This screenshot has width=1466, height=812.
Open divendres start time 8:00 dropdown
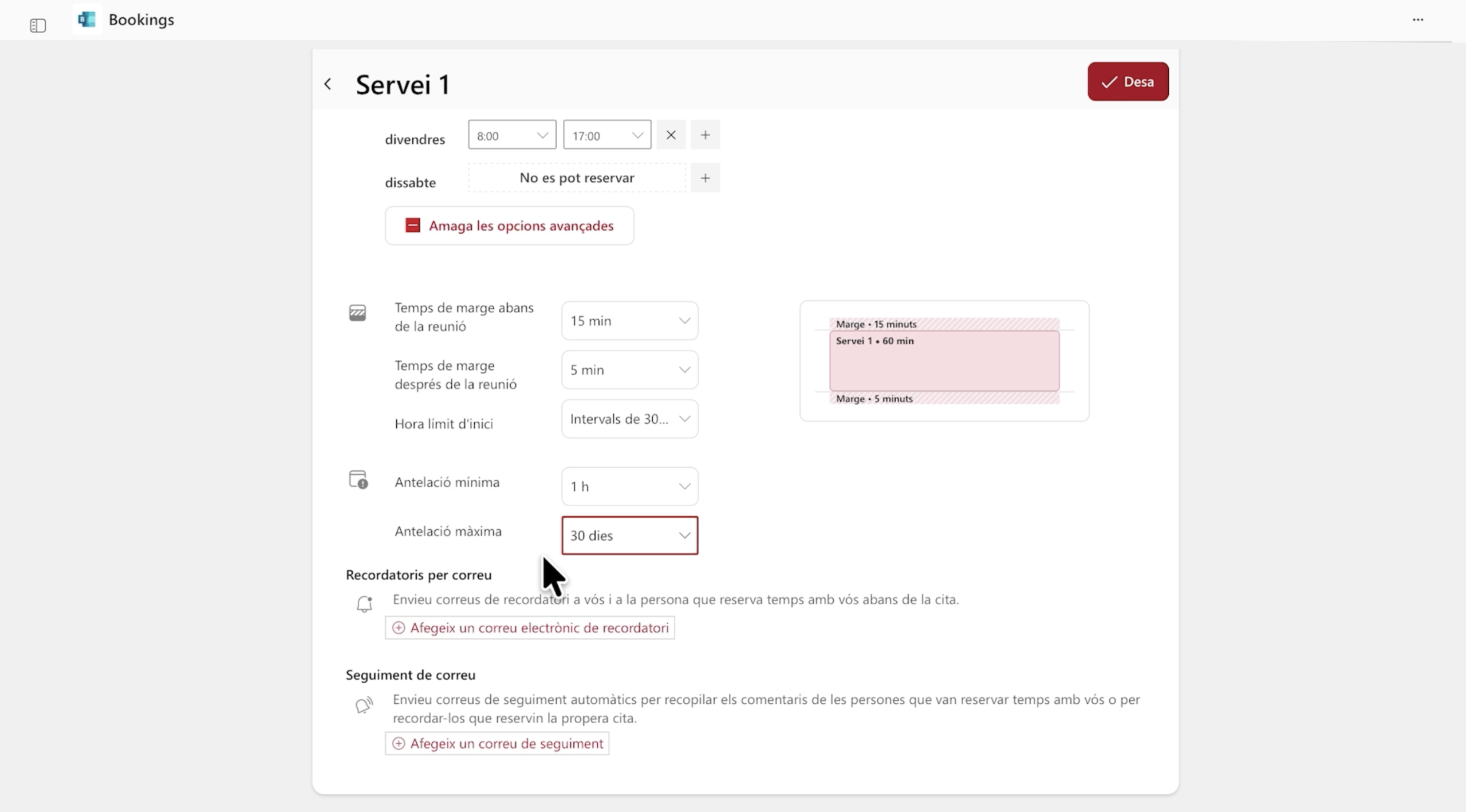point(511,136)
